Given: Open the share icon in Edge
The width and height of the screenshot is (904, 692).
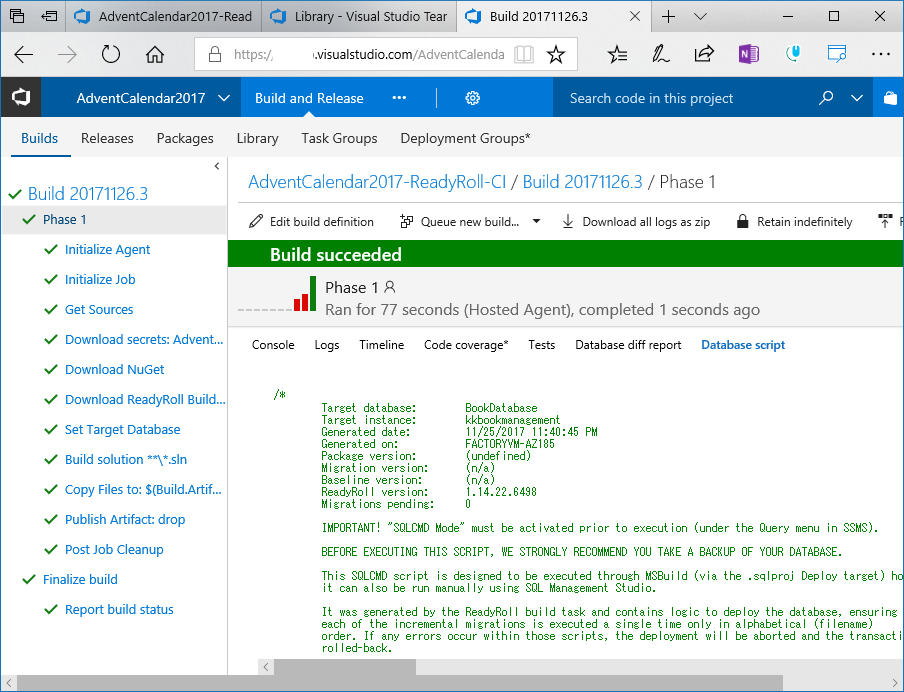Looking at the screenshot, I should point(704,54).
